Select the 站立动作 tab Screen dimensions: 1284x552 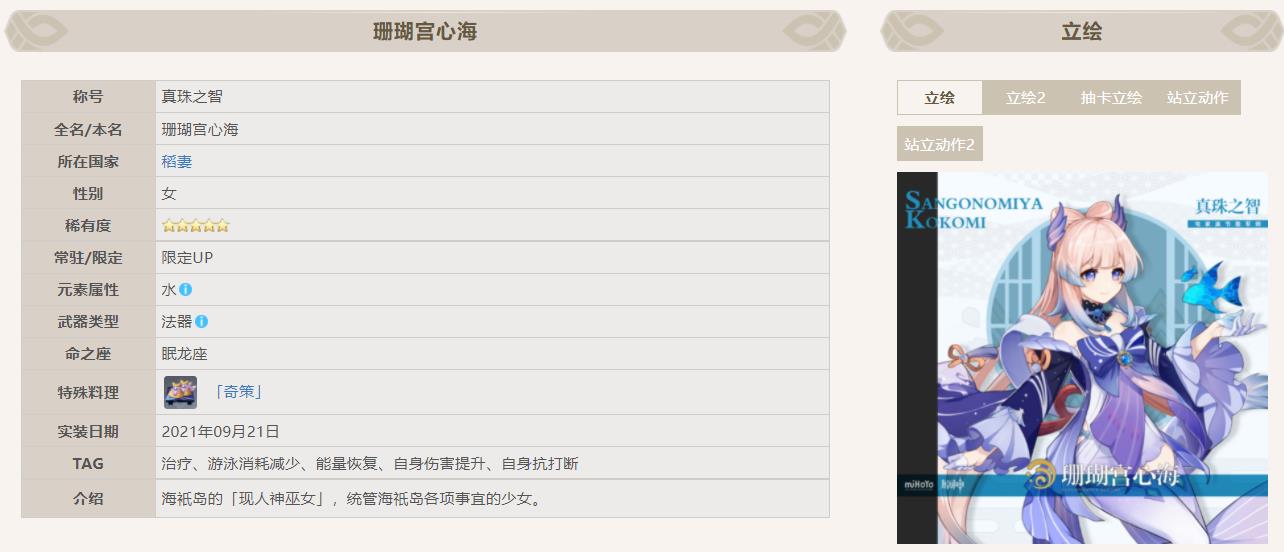(x=1197, y=98)
